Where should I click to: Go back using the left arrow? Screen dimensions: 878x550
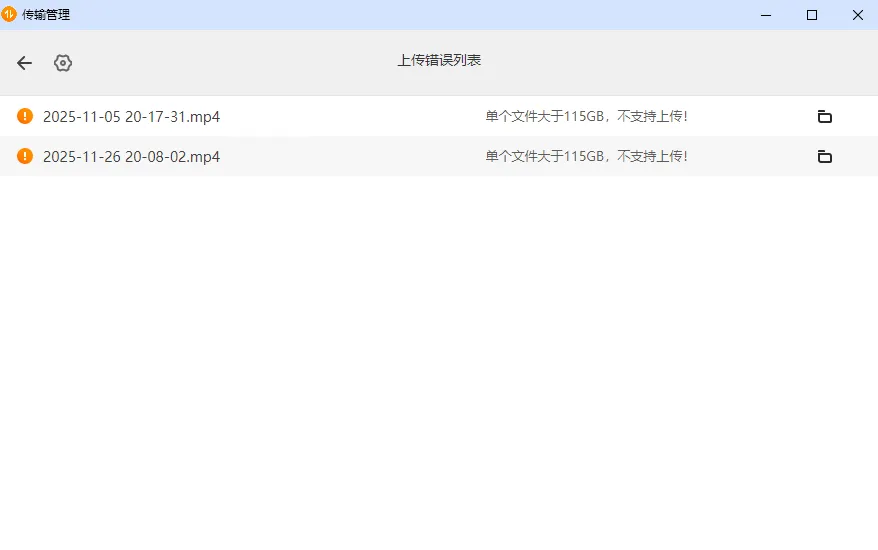[24, 63]
